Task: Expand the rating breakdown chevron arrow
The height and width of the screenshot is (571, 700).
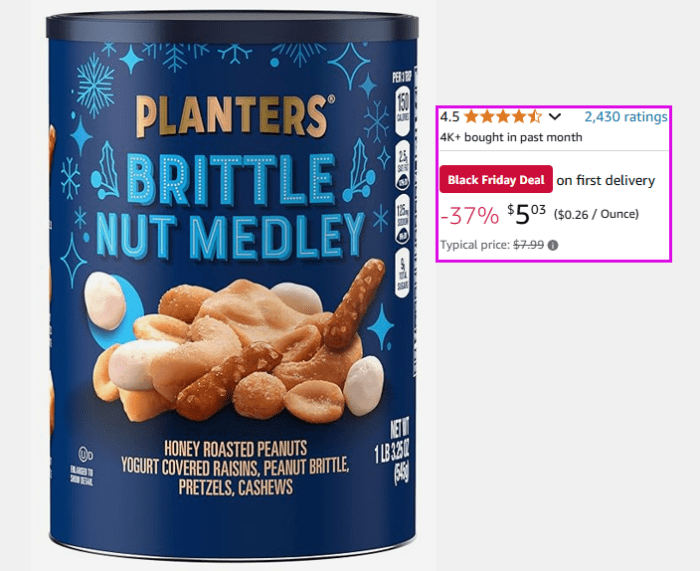Action: (554, 117)
